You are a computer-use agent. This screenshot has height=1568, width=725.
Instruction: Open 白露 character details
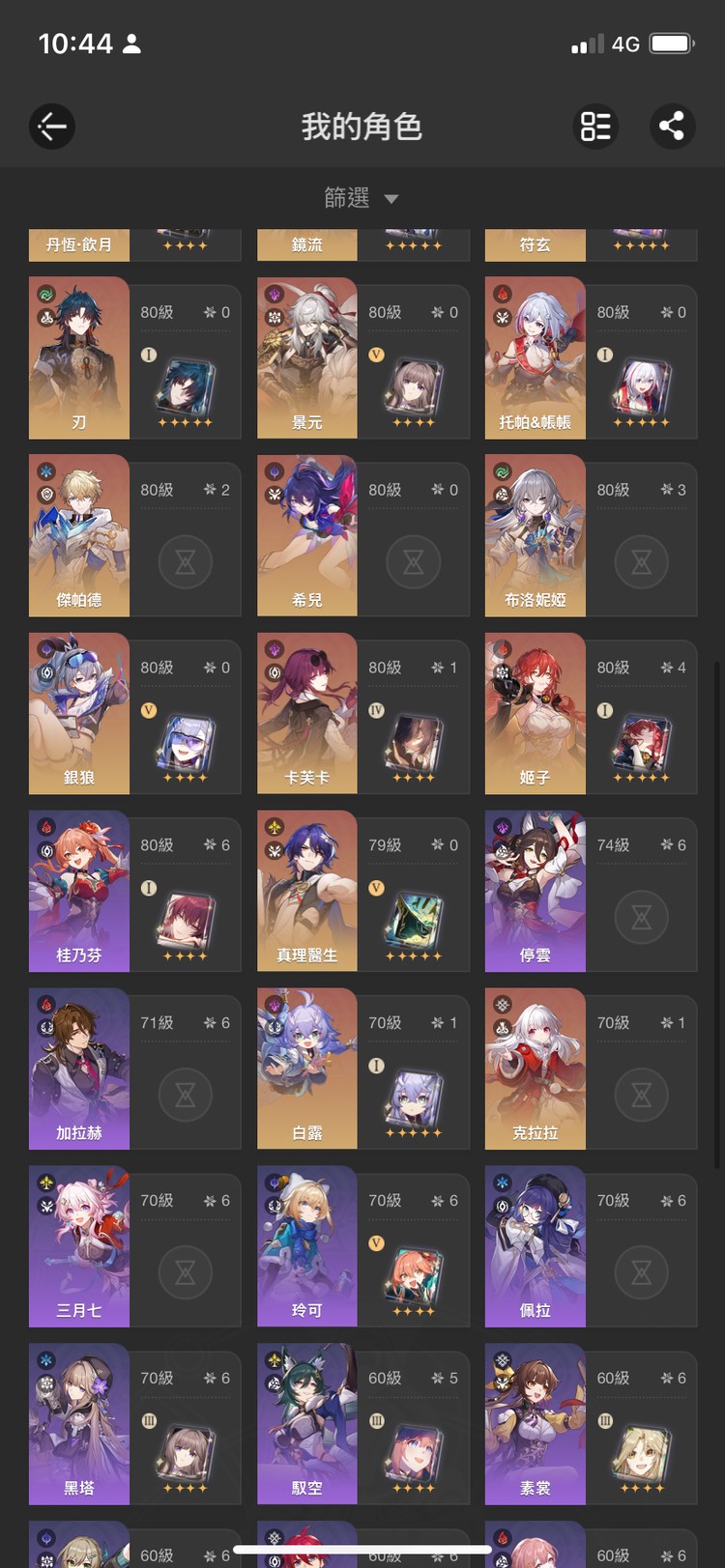[x=363, y=1069]
